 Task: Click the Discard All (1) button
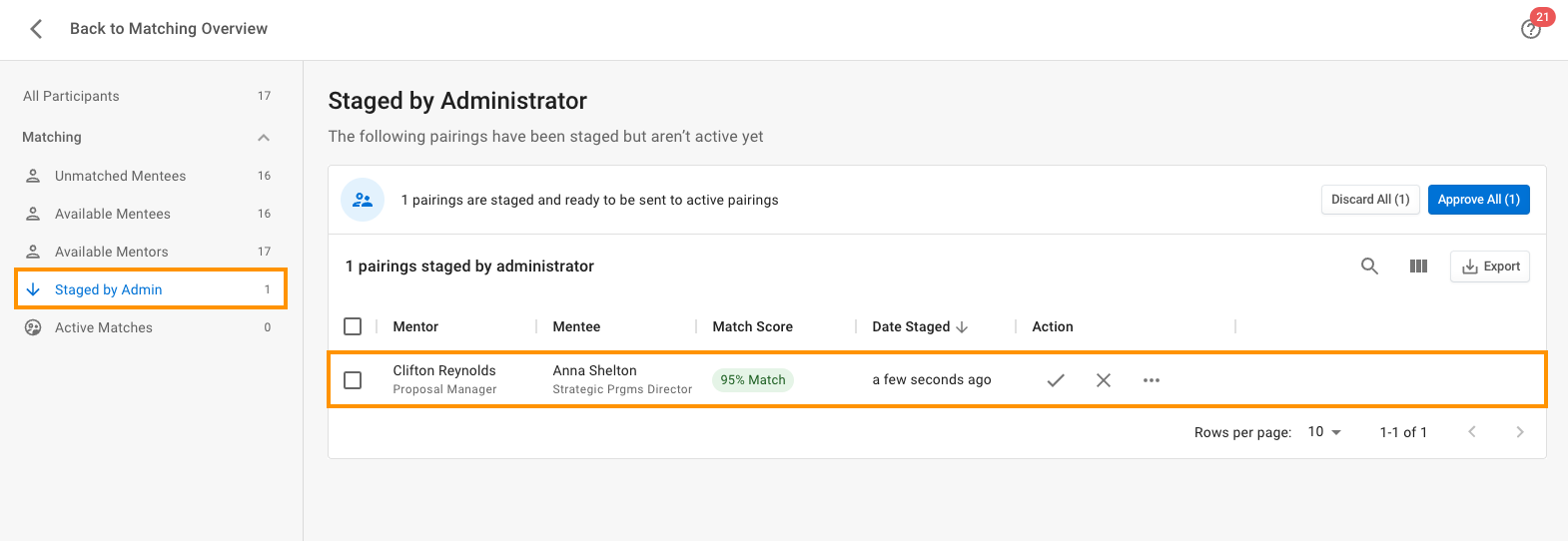click(1370, 200)
